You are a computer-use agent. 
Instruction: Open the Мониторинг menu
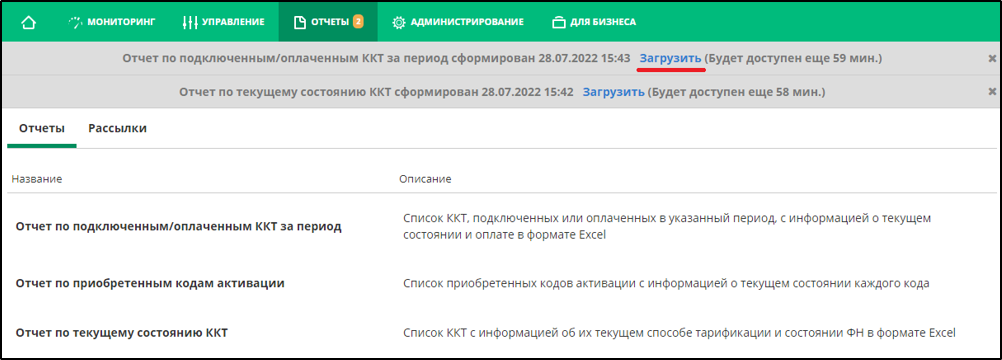(x=111, y=22)
